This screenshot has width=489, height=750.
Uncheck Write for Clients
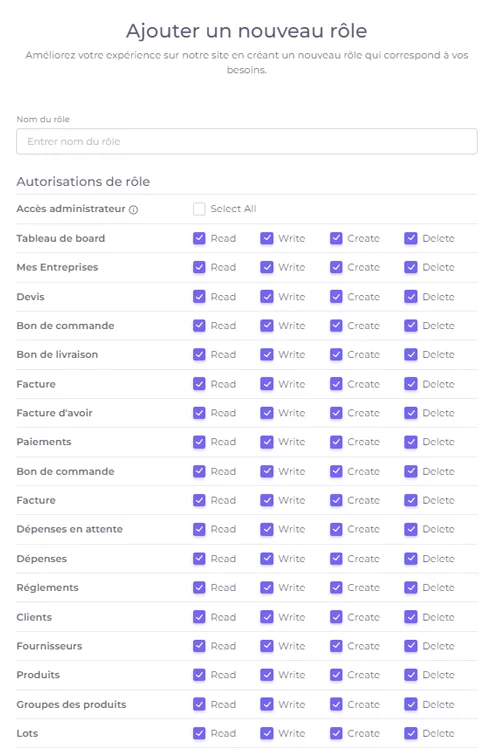(x=267, y=617)
